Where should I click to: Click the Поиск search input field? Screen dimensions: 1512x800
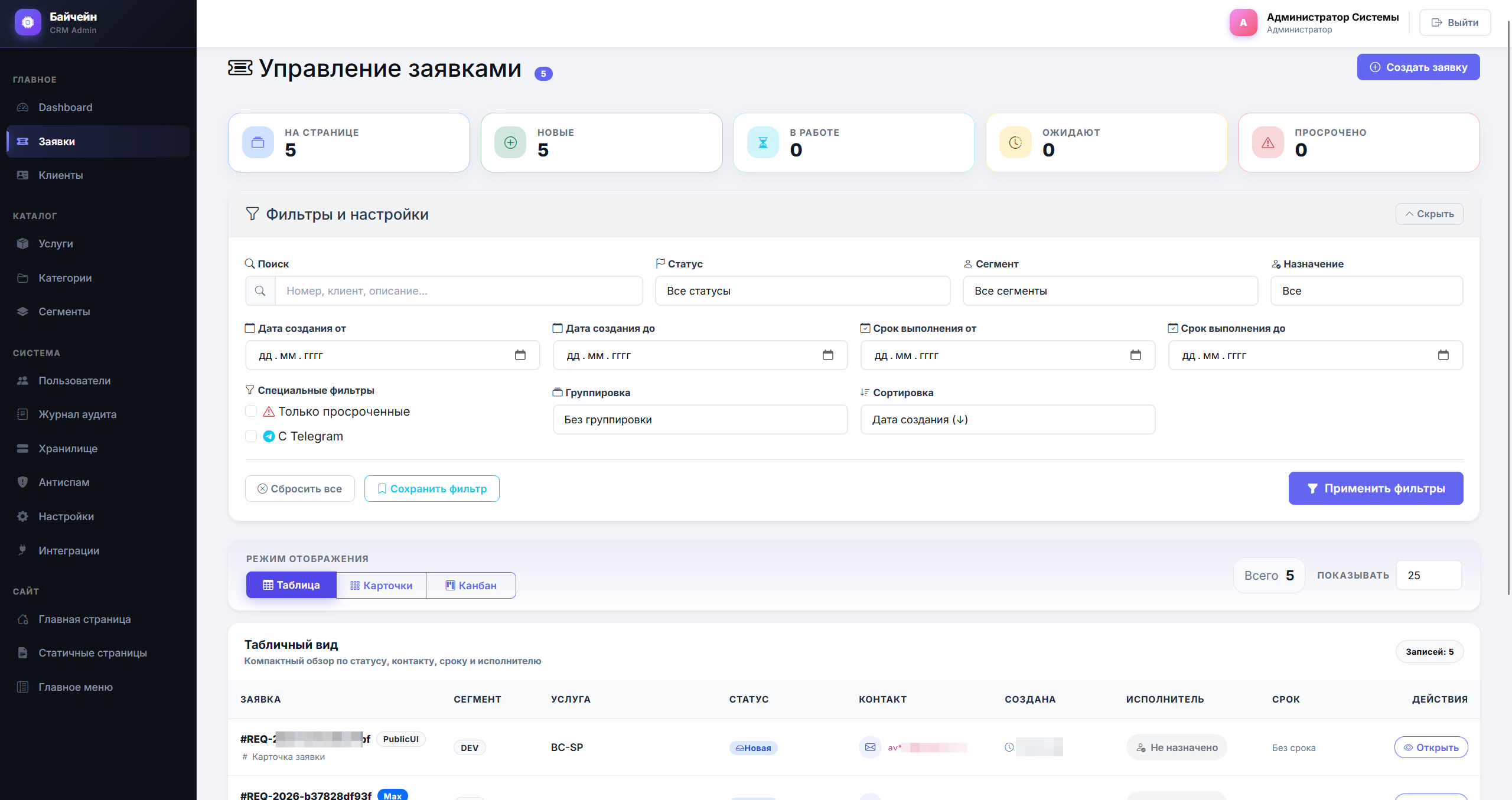click(x=458, y=291)
